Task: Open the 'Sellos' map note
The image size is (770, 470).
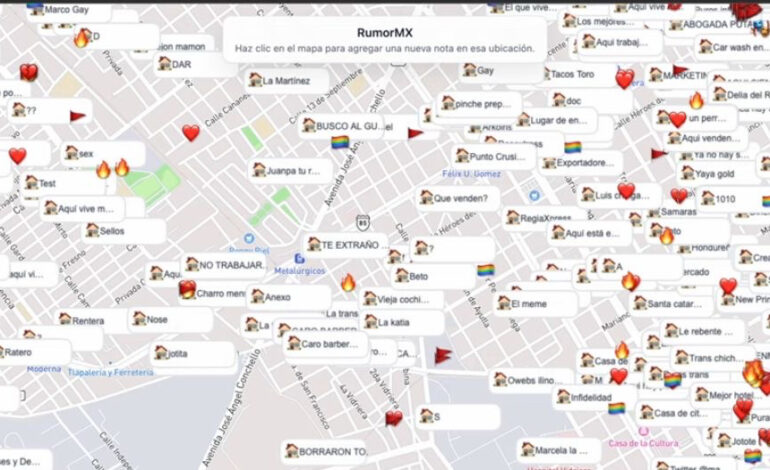Action: coord(124,231)
